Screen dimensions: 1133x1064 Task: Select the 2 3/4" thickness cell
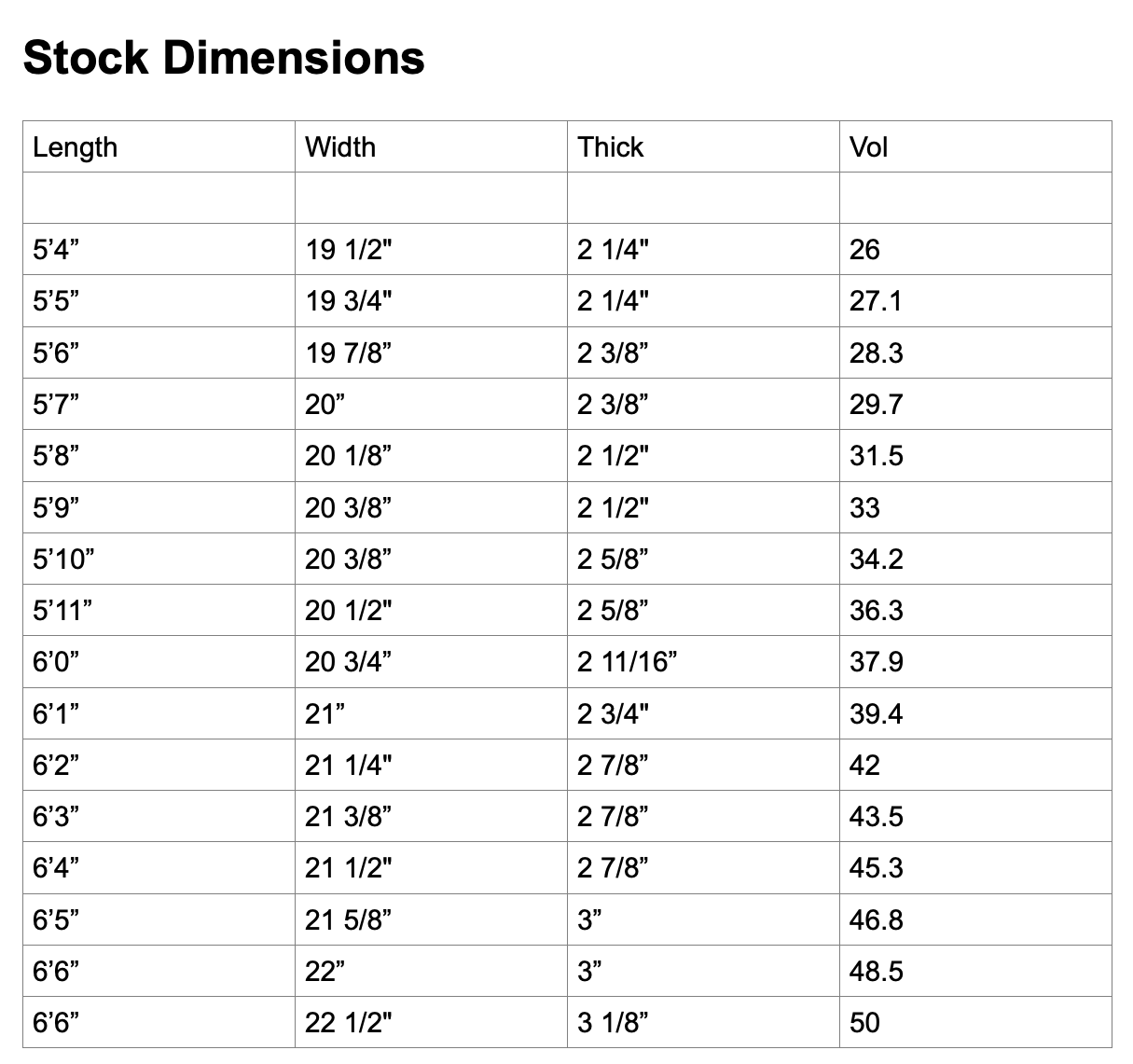(613, 714)
